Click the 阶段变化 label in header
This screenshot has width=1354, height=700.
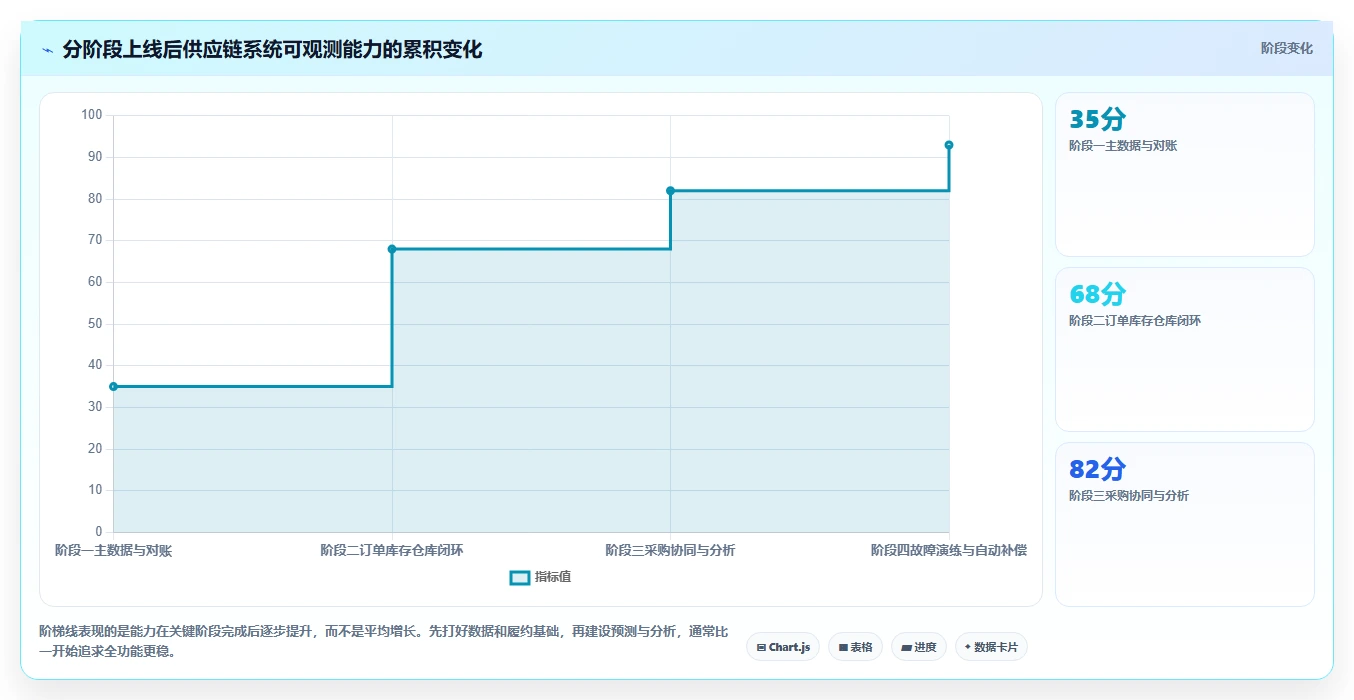pyautogui.click(x=1286, y=48)
